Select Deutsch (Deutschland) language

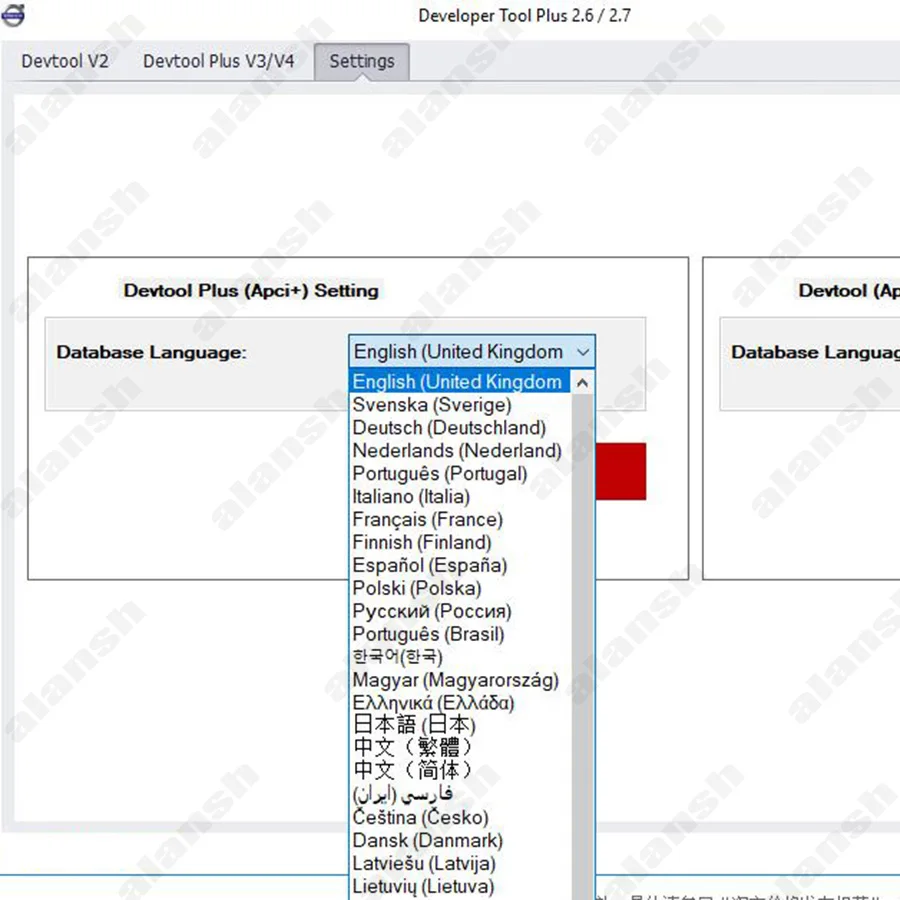[x=459, y=428]
